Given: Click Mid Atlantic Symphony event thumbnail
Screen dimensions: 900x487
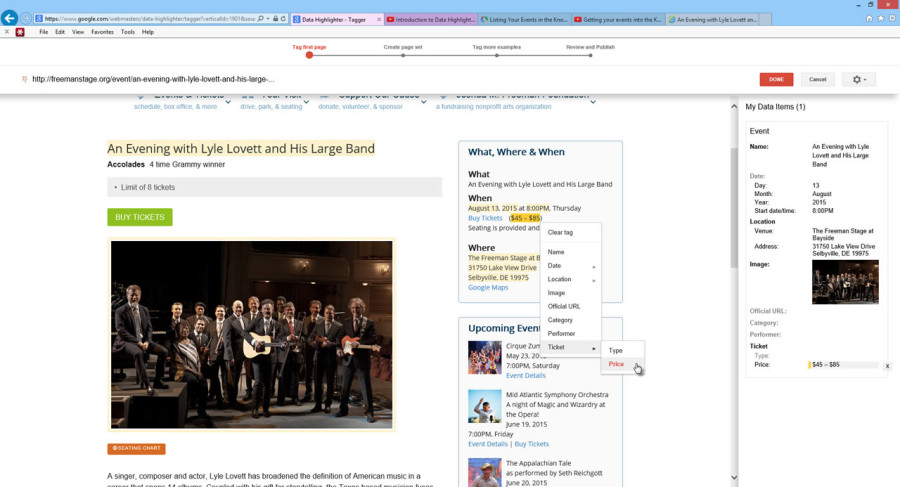Looking at the screenshot, I should (x=484, y=406).
